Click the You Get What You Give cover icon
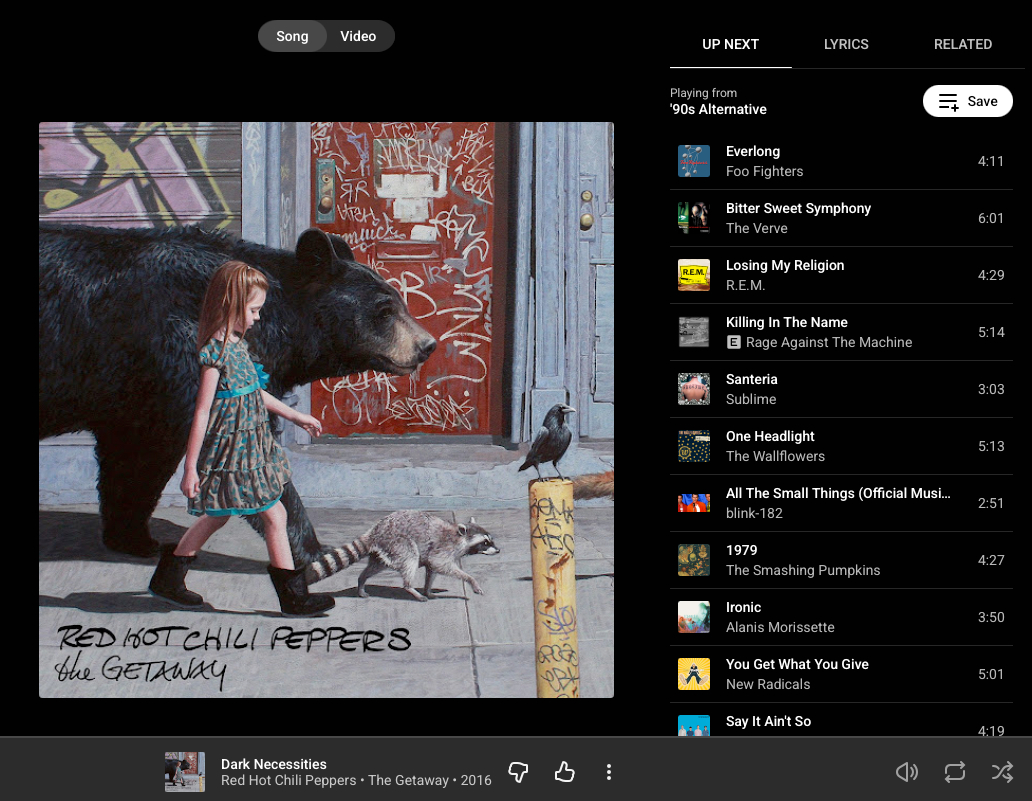1032x801 pixels. (693, 674)
